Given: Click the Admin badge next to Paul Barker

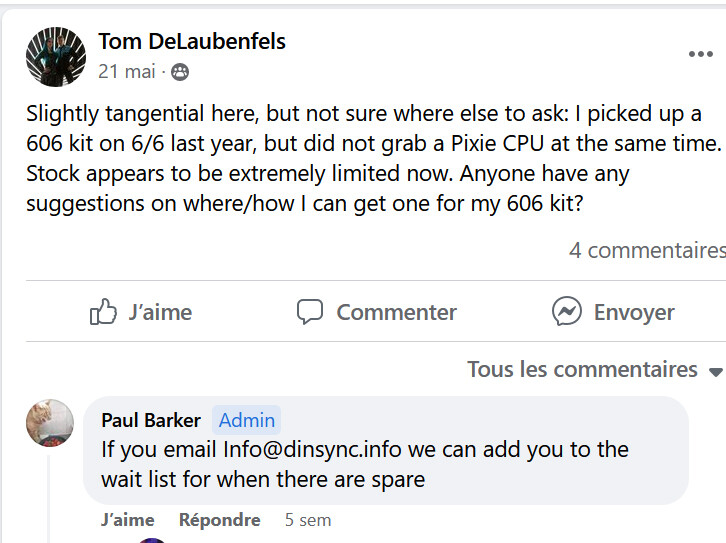Looking at the screenshot, I should [247, 420].
